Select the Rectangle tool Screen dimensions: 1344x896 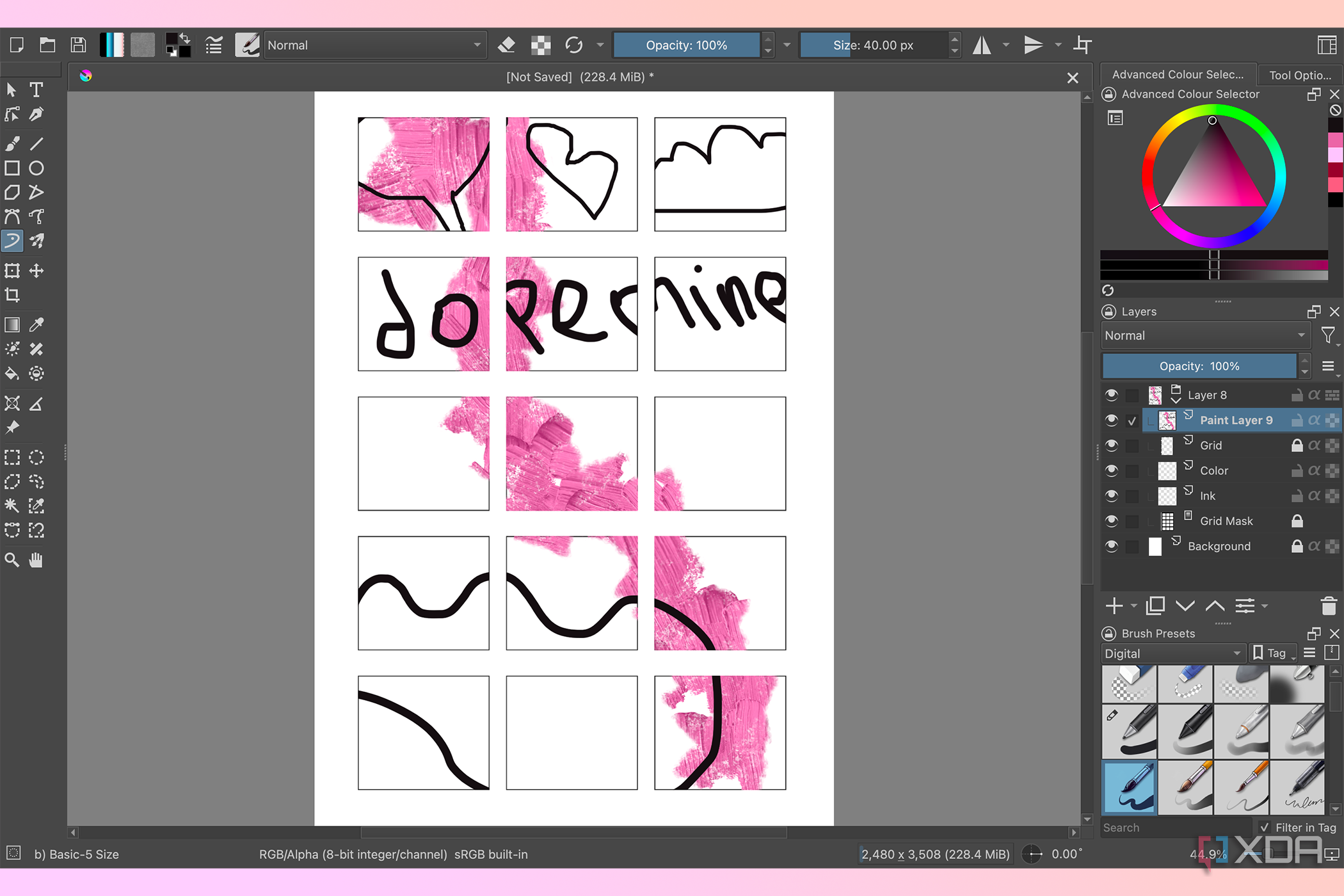[x=12, y=168]
